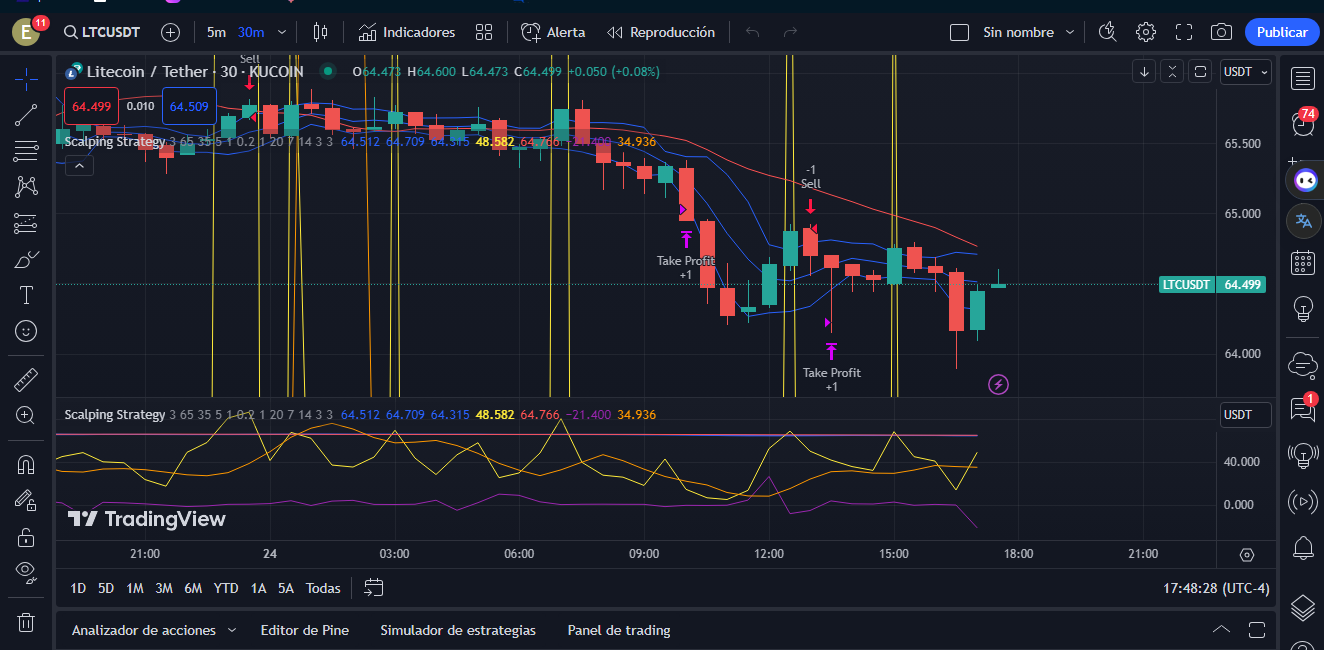Viewport: 1324px width, 650px height.
Task: Add symbol to compare with plus icon
Action: click(x=171, y=32)
